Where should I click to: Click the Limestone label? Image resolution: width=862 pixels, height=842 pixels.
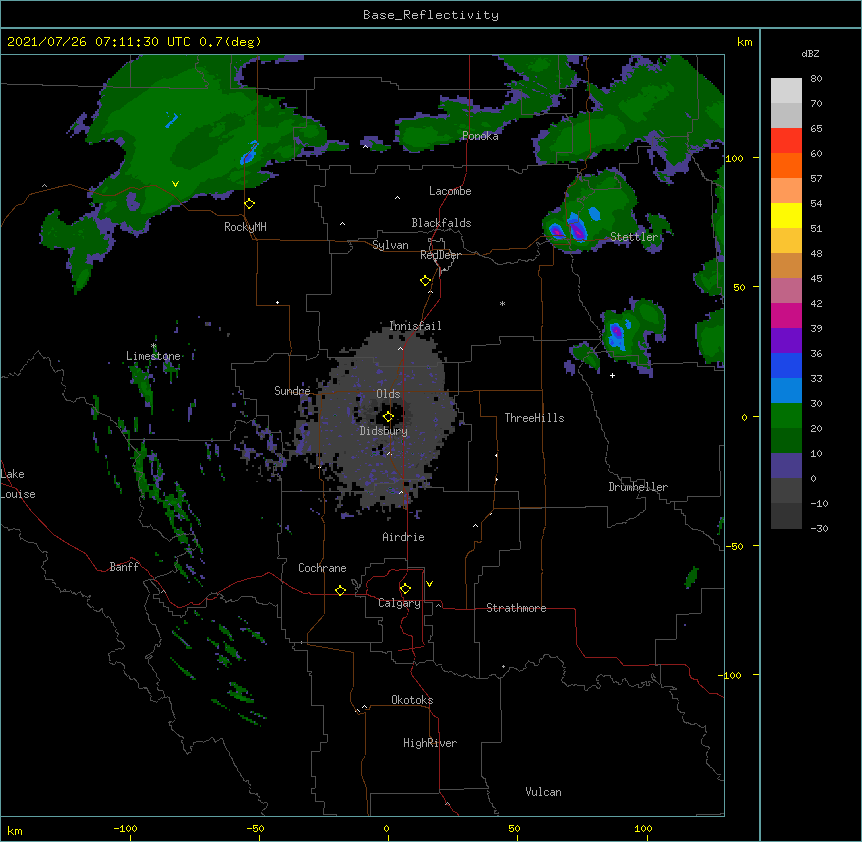(153, 356)
